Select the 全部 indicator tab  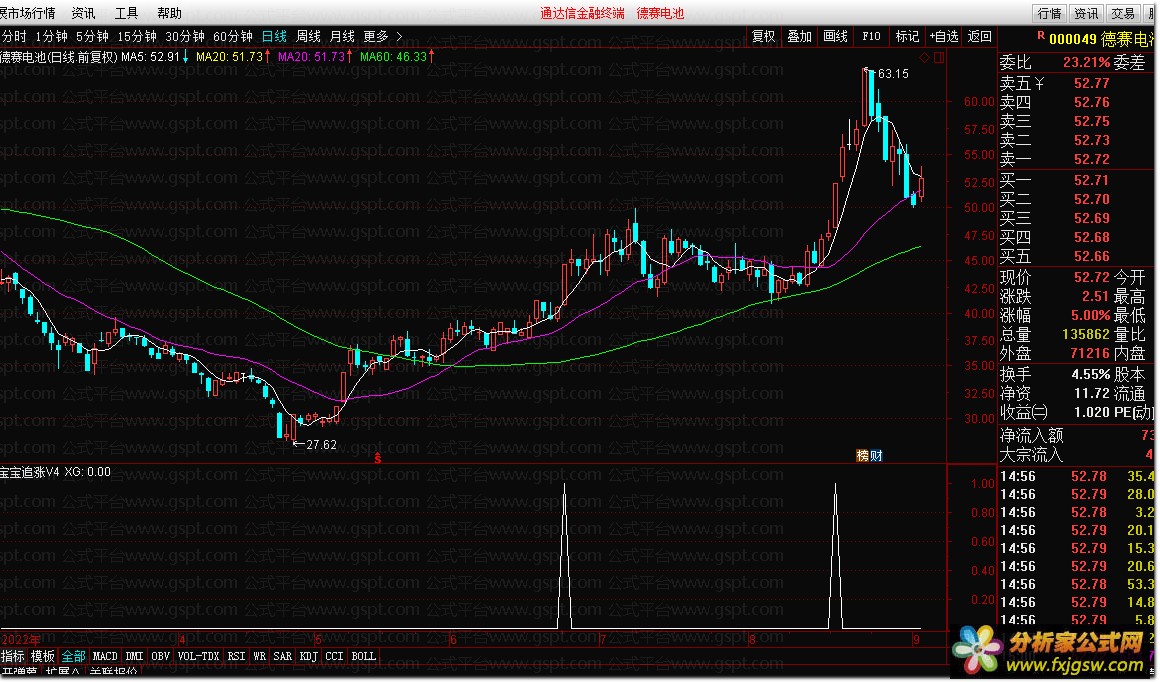(x=73, y=656)
